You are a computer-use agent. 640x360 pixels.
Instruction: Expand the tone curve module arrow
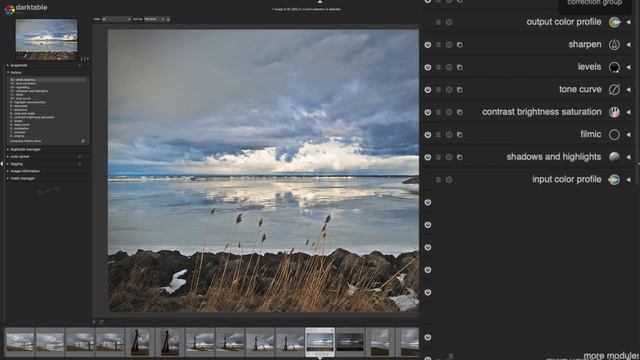tap(628, 89)
